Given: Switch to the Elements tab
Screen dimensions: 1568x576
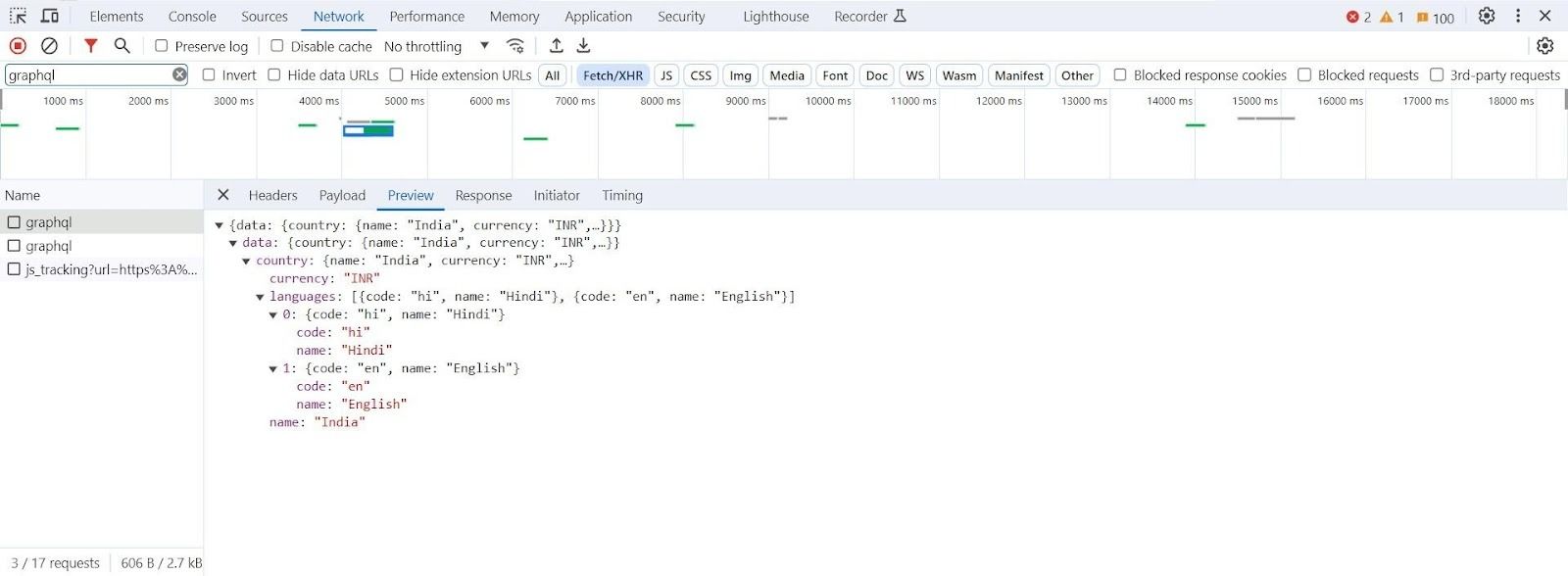Looking at the screenshot, I should (117, 17).
